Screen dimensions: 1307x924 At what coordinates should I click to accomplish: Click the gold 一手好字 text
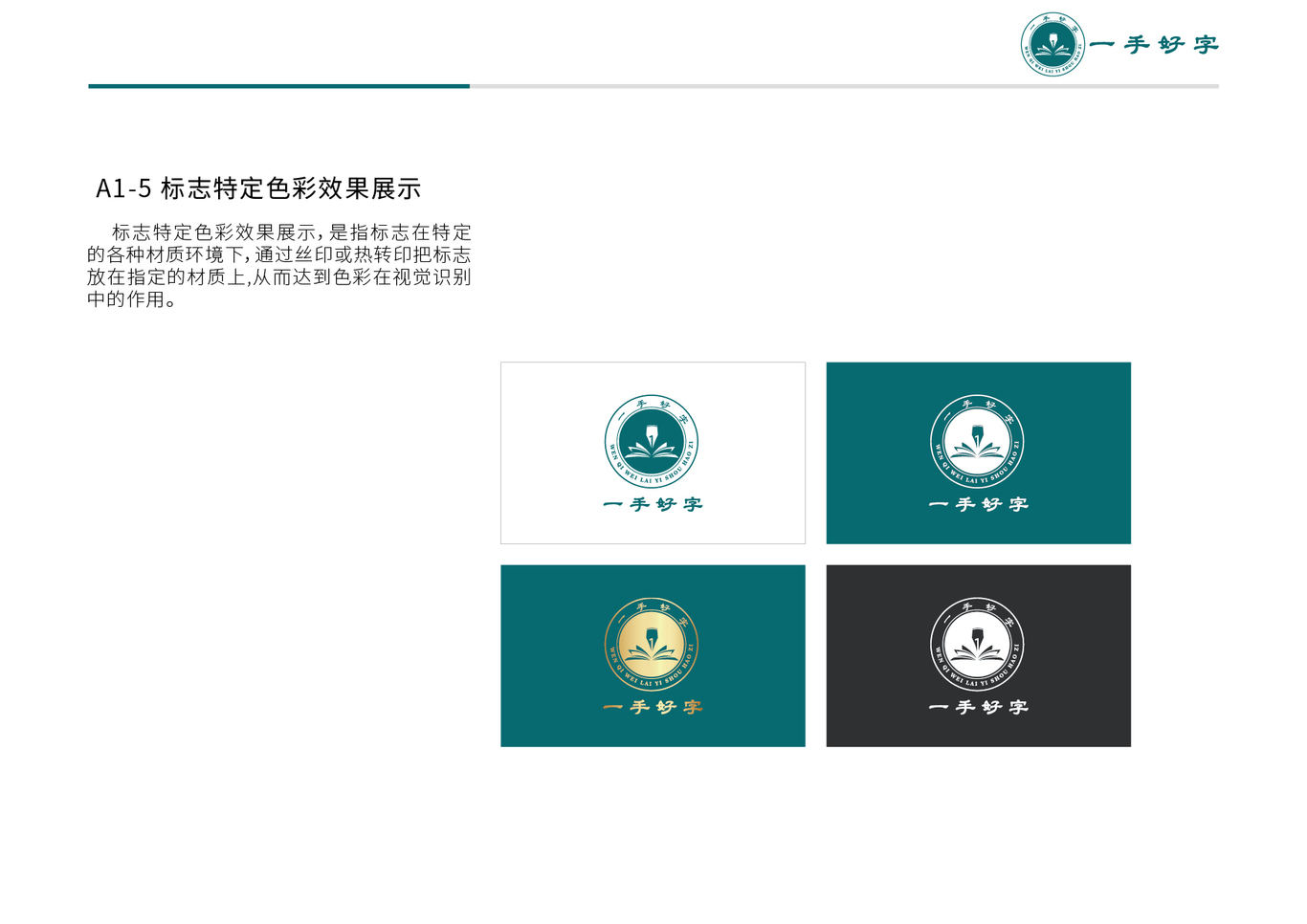pos(653,707)
